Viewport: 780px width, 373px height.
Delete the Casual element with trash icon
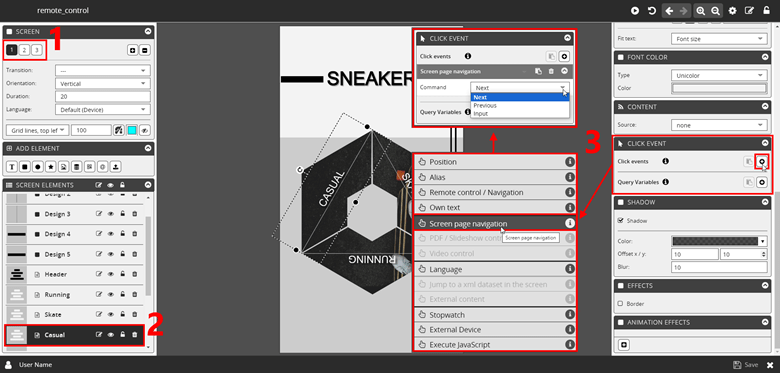pyautogui.click(x=134, y=335)
